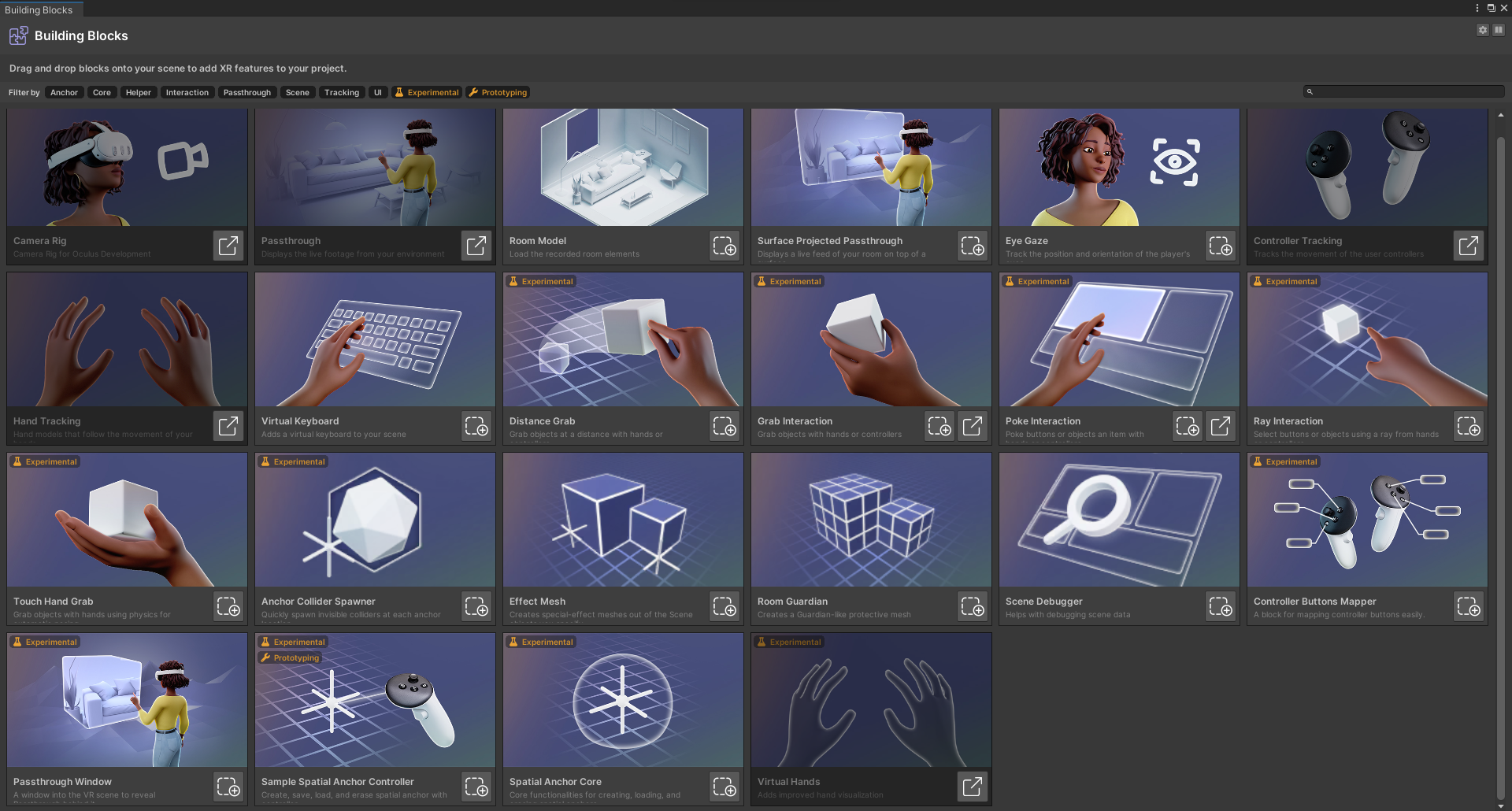Open Hand Tracking's external link icon
Image resolution: width=1512 pixels, height=811 pixels.
pos(228,426)
